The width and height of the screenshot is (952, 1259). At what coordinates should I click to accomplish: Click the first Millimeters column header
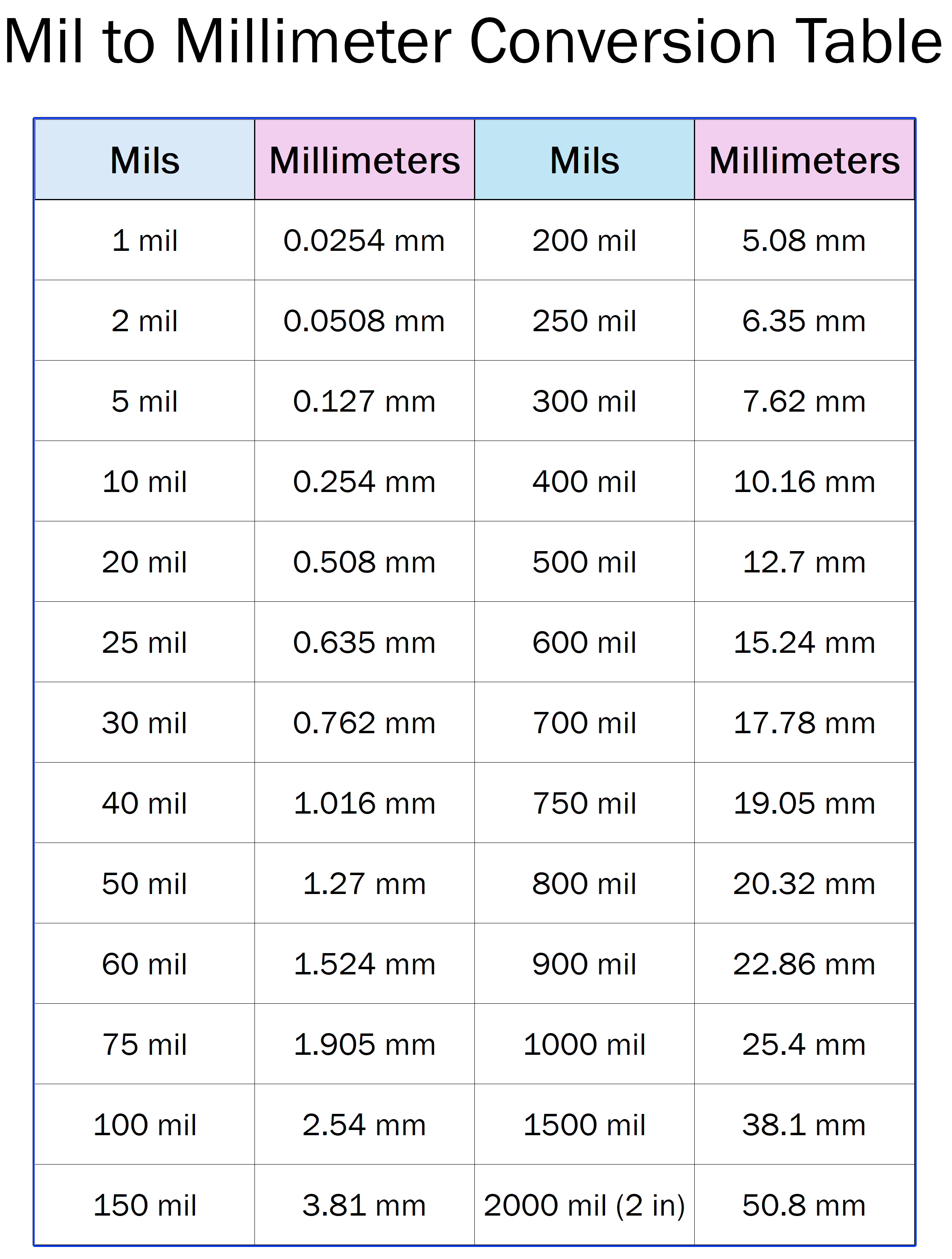pos(364,160)
